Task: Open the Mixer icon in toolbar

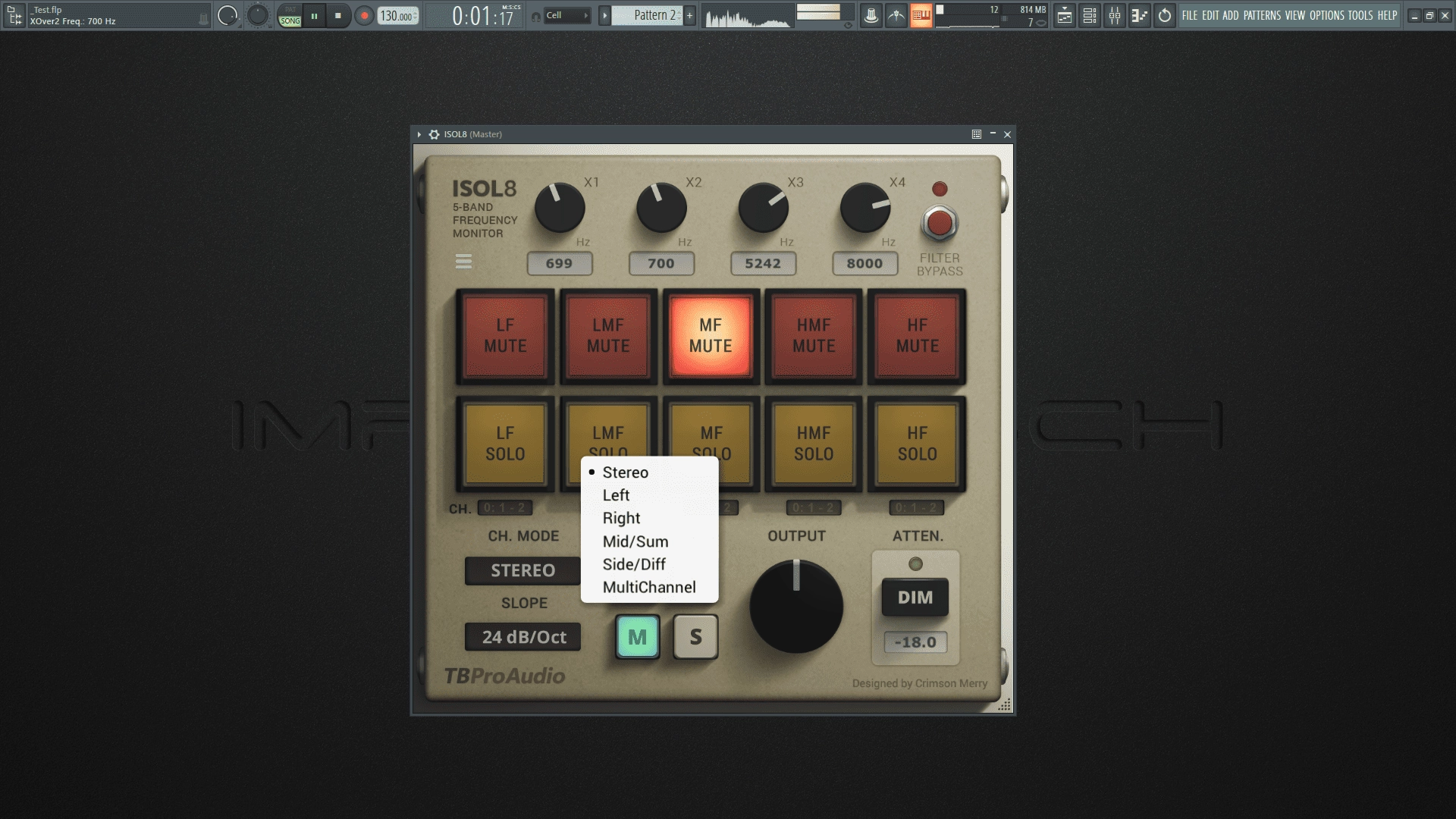Action: (x=1115, y=15)
